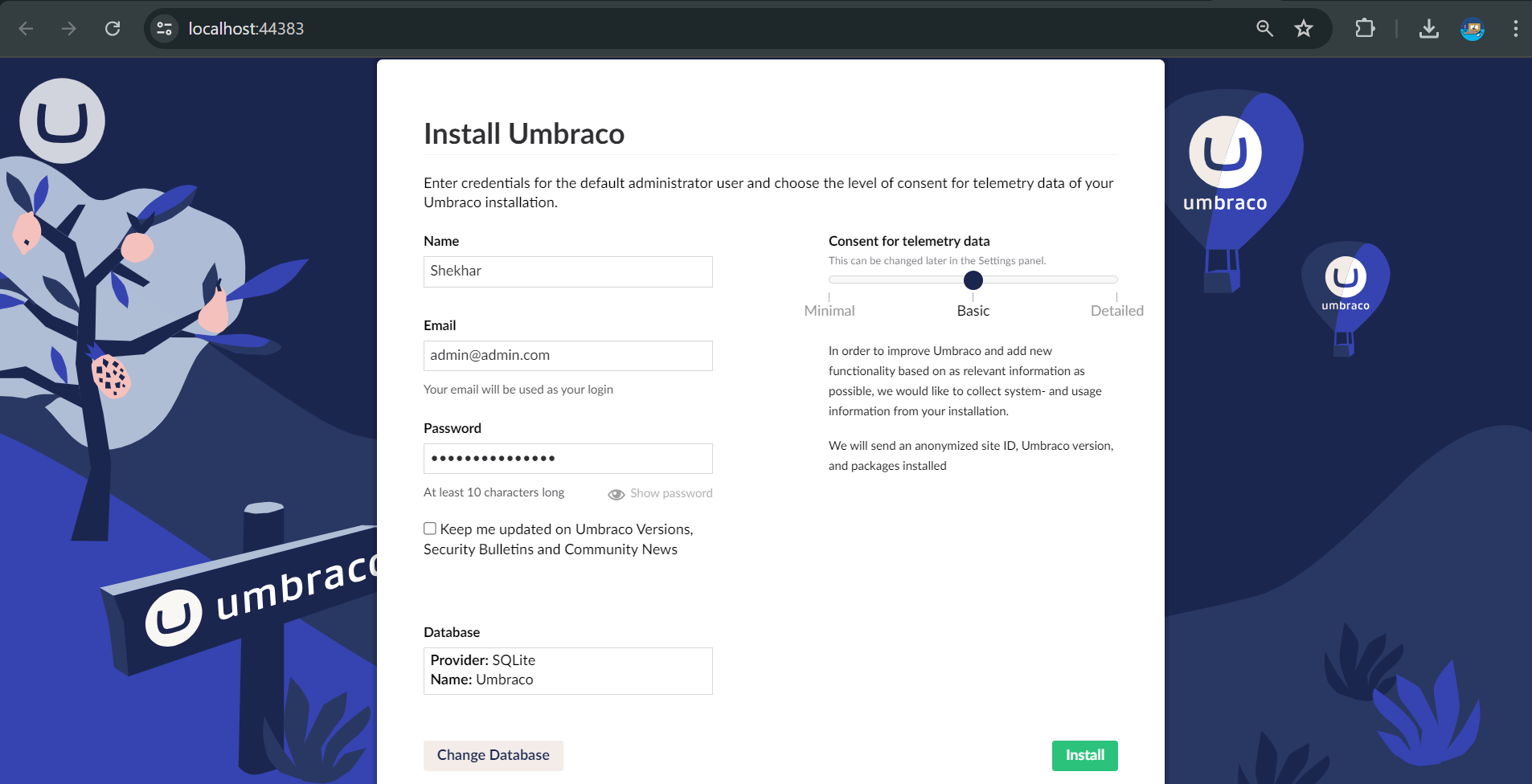Click the browser forward arrow
1532x784 pixels.
click(x=70, y=28)
